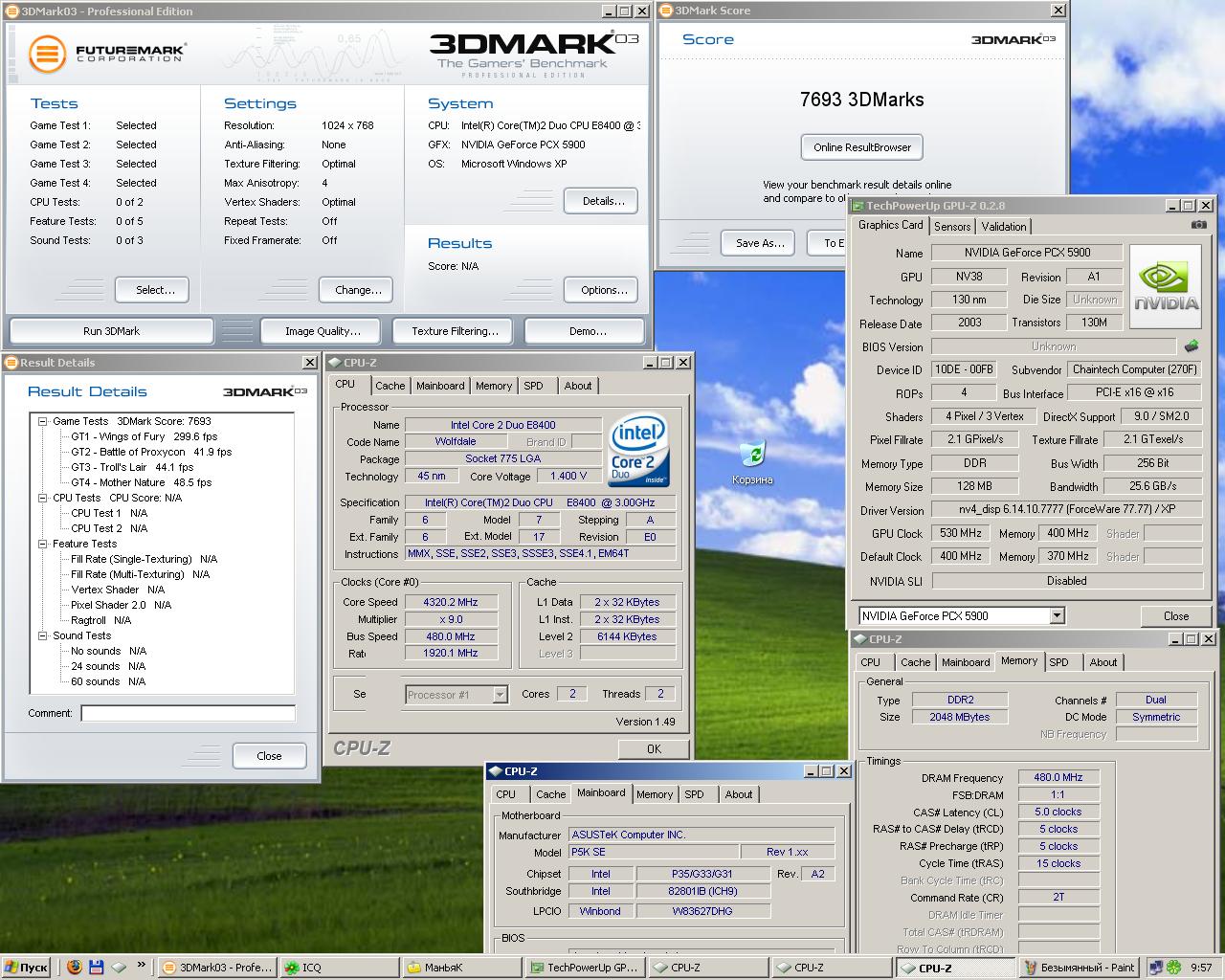Image resolution: width=1225 pixels, height=980 pixels.
Task: Select the Ragtroll feature test row
Action: tap(100, 620)
